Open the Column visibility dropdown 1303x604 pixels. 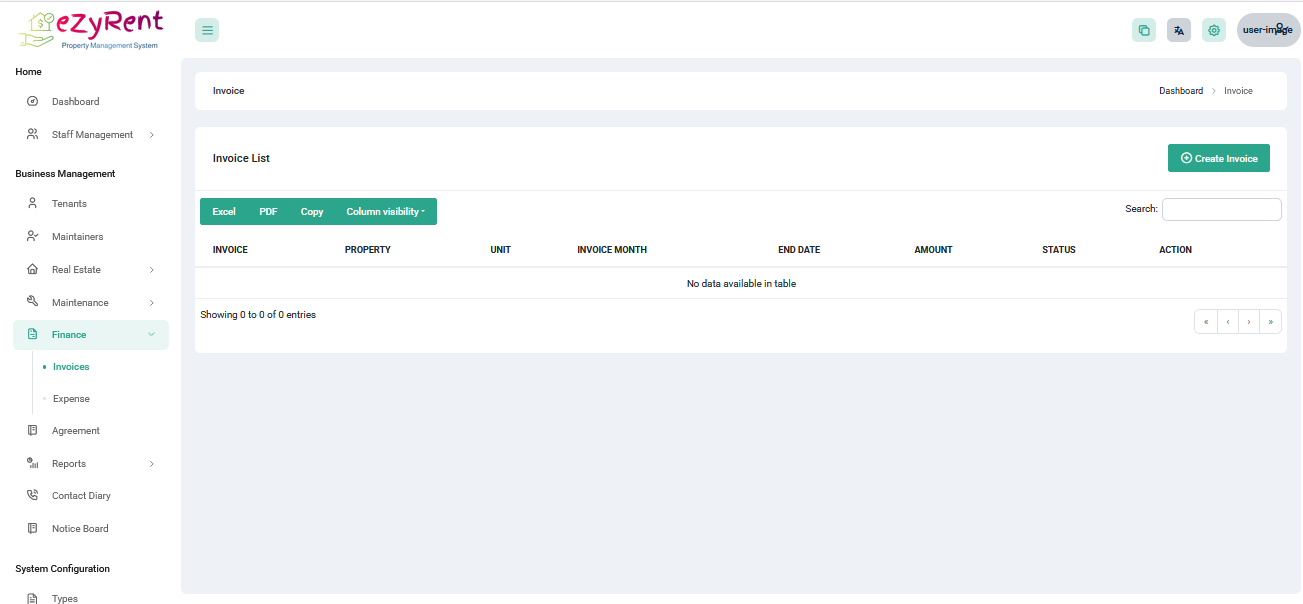click(x=385, y=212)
